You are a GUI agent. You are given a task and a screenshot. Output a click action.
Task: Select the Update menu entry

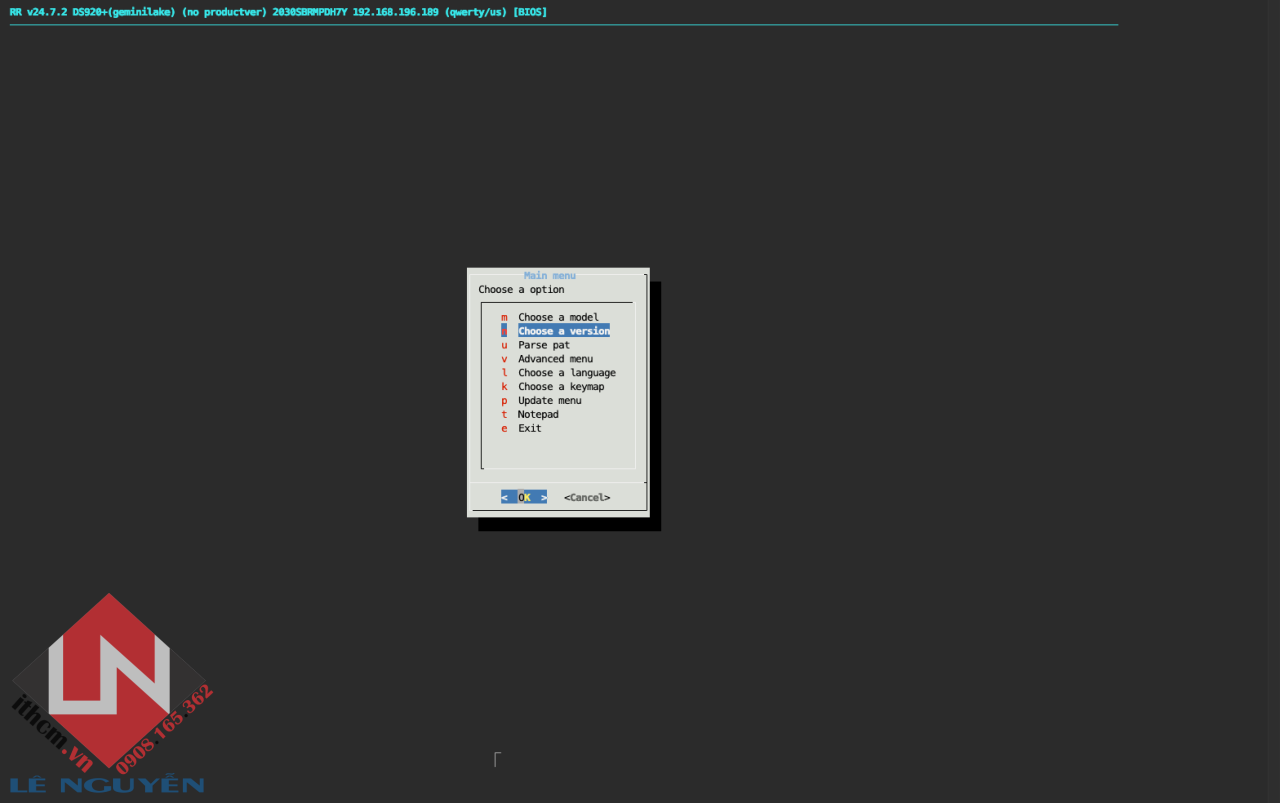[548, 400]
